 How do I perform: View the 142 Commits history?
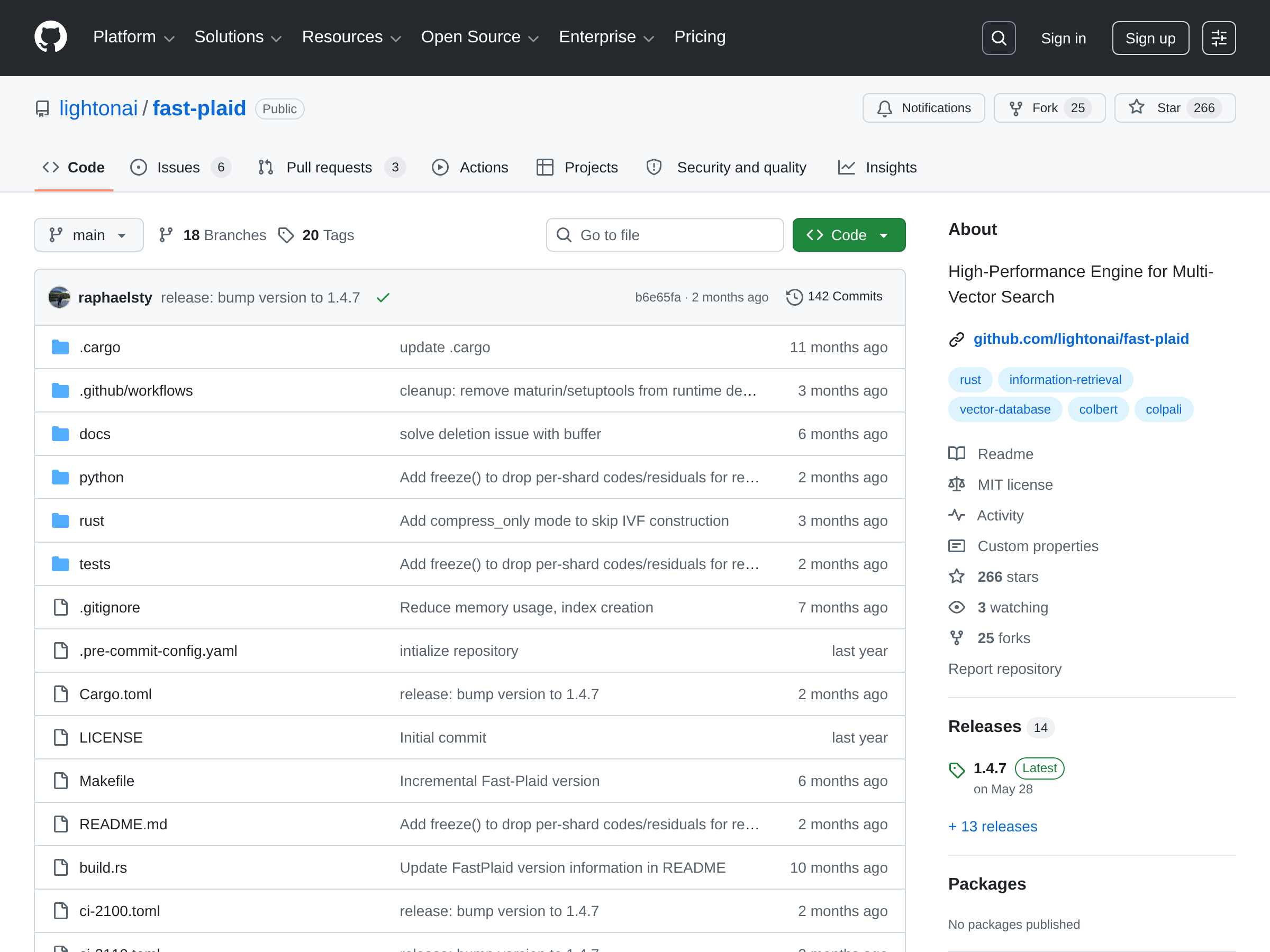tap(834, 297)
